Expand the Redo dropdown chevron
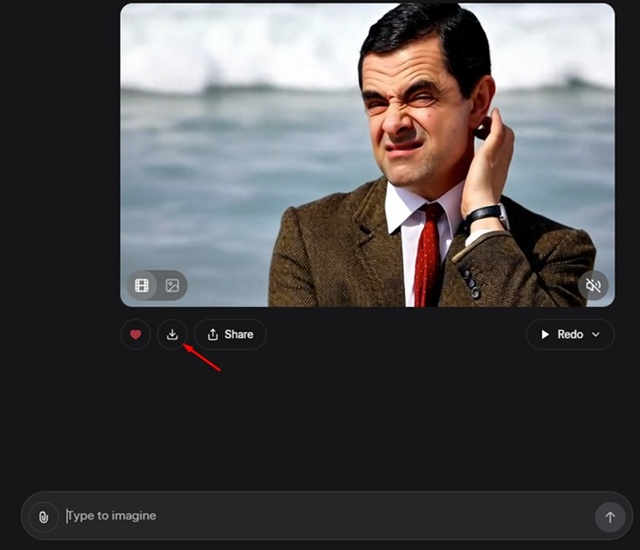640x550 pixels. click(x=596, y=335)
